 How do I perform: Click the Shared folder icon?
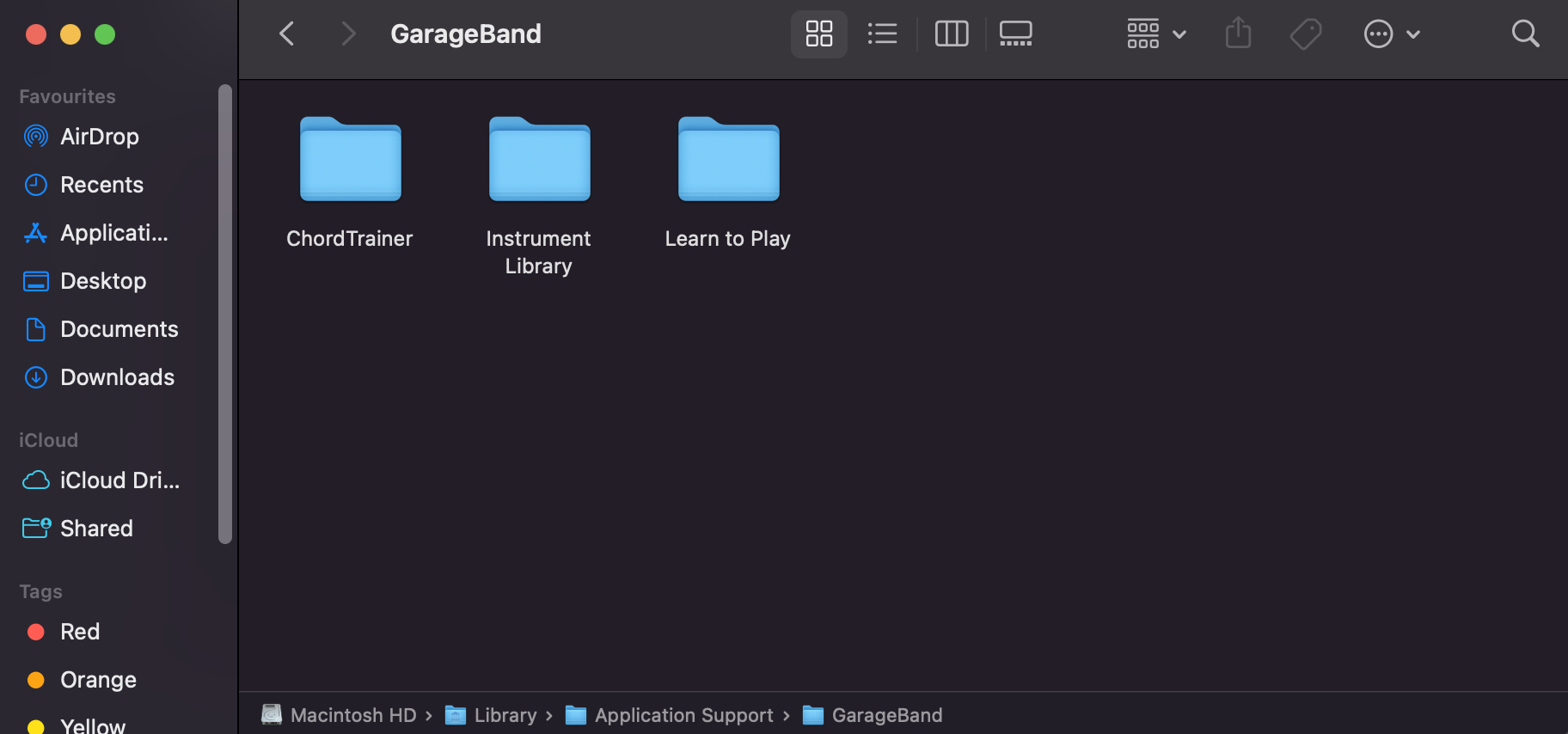pos(36,529)
